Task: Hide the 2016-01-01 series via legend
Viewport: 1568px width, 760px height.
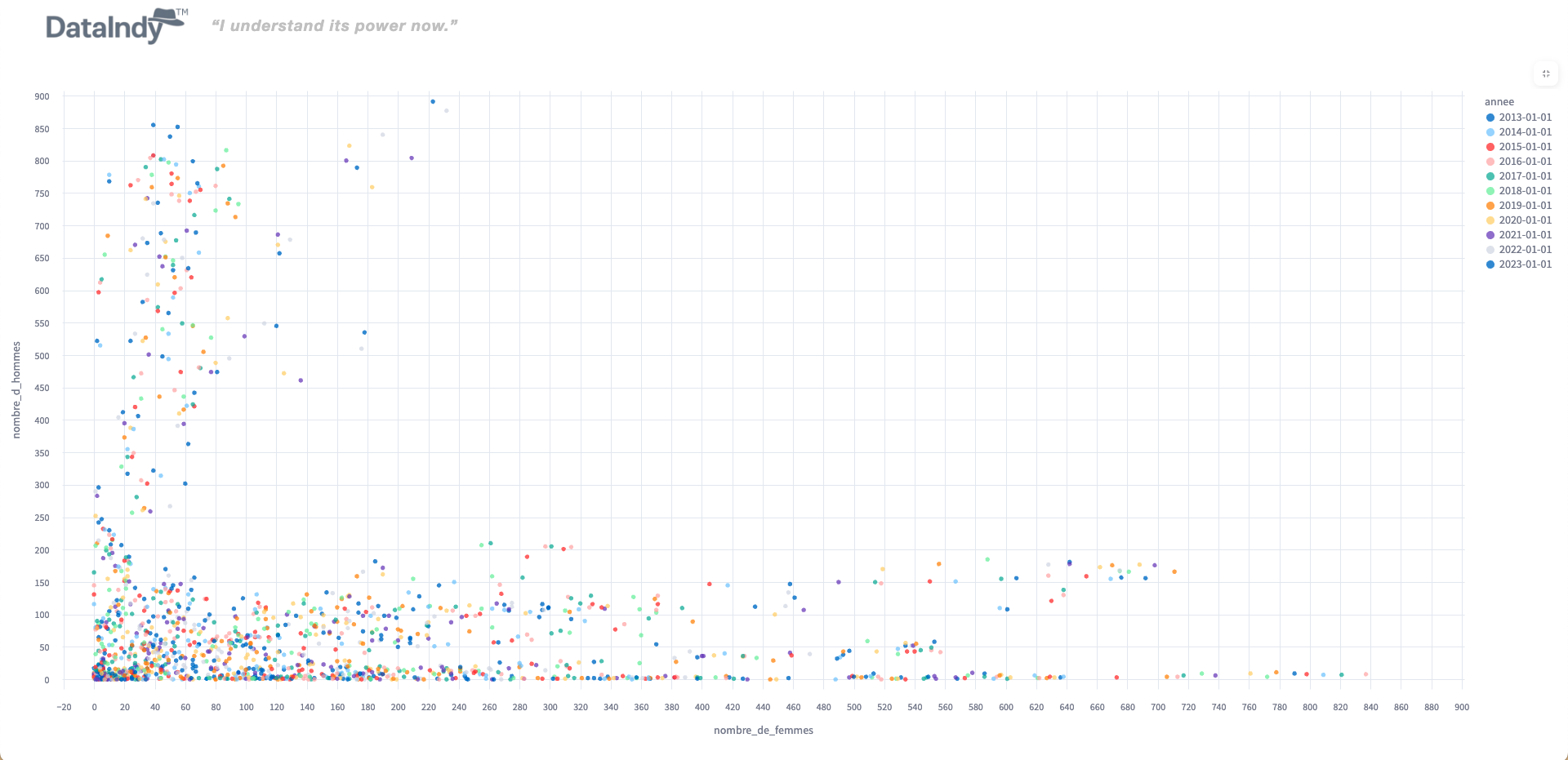Action: click(1524, 162)
